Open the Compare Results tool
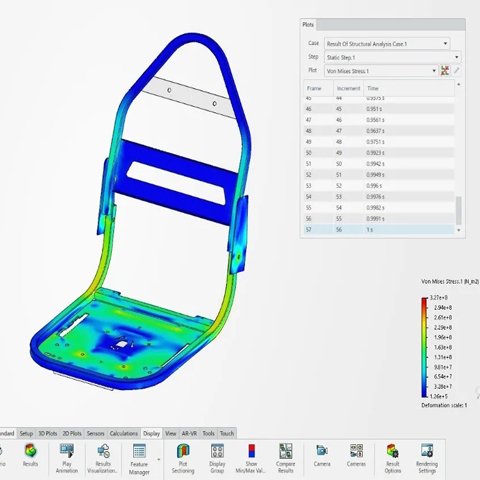Viewport: 480px width, 480px height. [x=285, y=458]
